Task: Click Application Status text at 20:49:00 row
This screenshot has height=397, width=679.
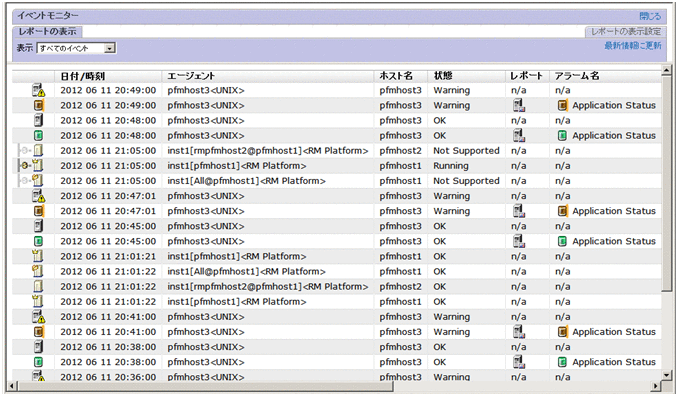Action: tap(614, 105)
